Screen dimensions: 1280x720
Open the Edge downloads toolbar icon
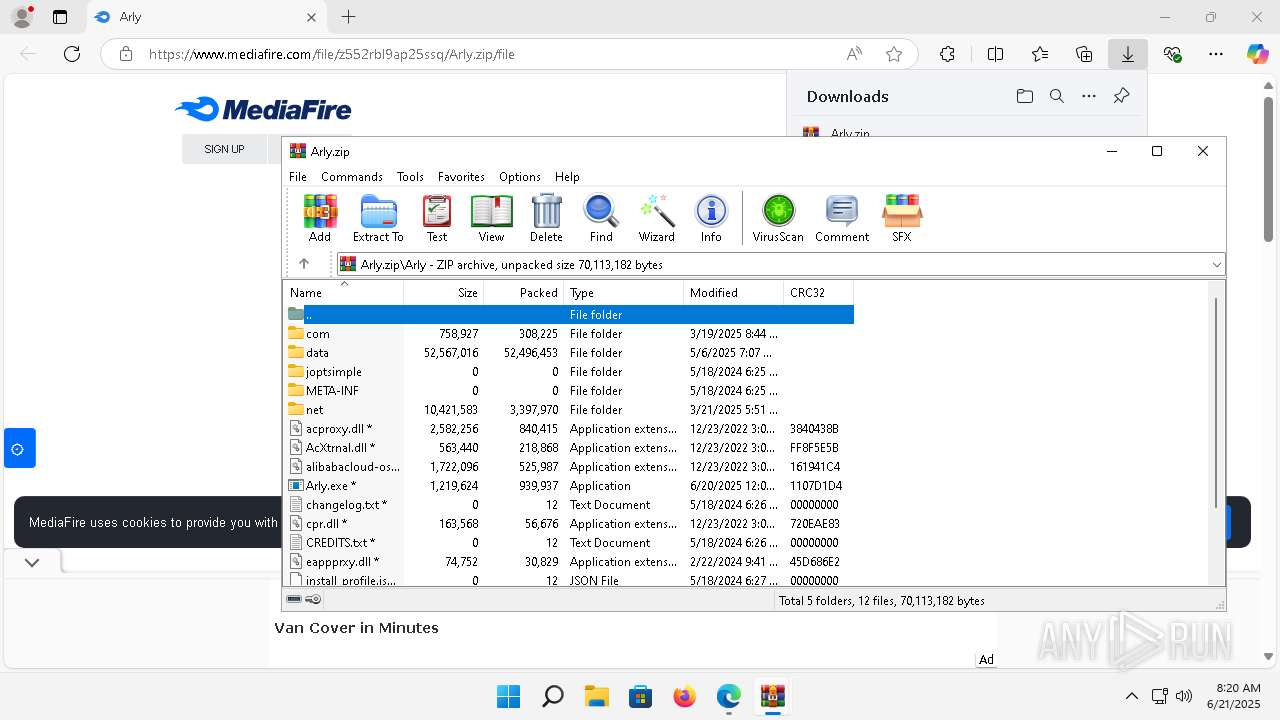[1127, 54]
